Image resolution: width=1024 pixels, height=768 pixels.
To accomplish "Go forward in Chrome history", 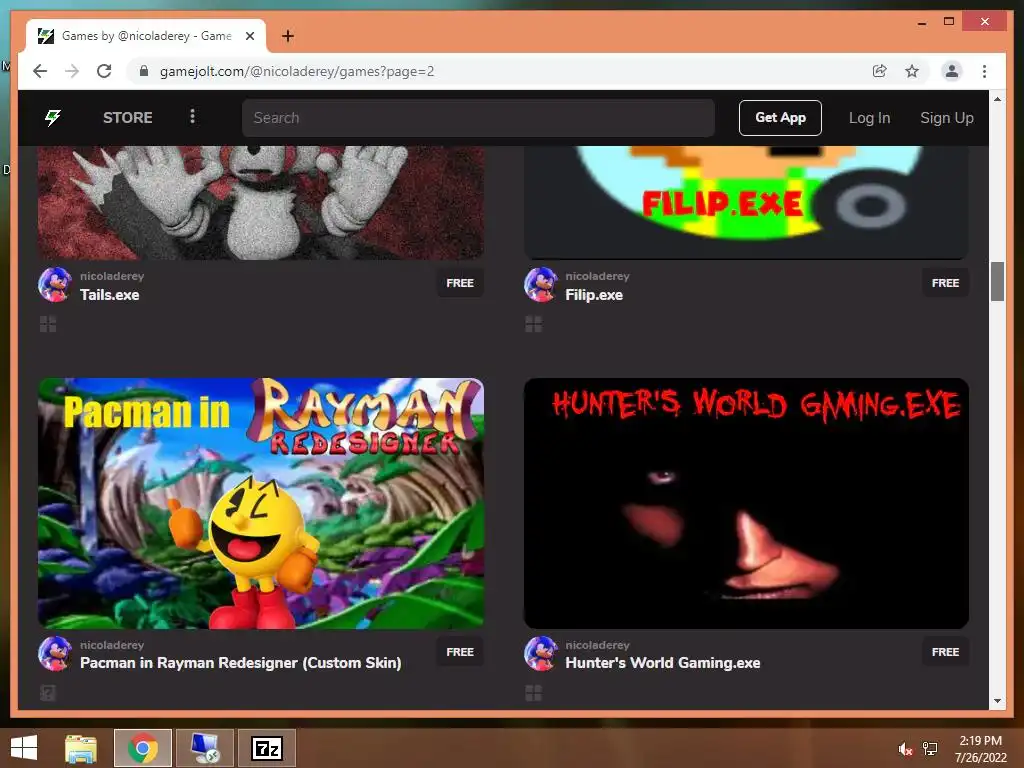I will 72,71.
